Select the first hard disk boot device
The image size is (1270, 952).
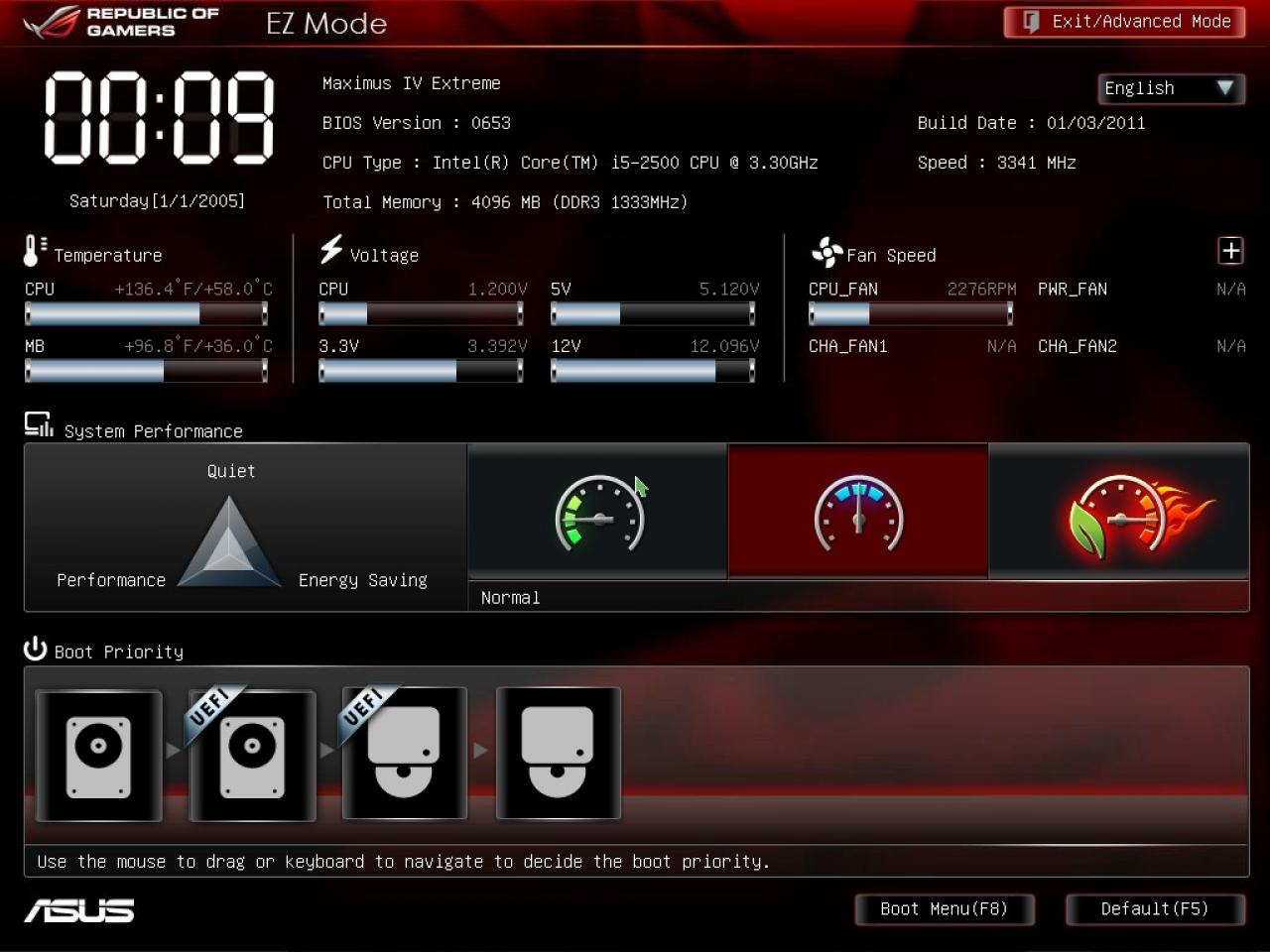click(98, 756)
